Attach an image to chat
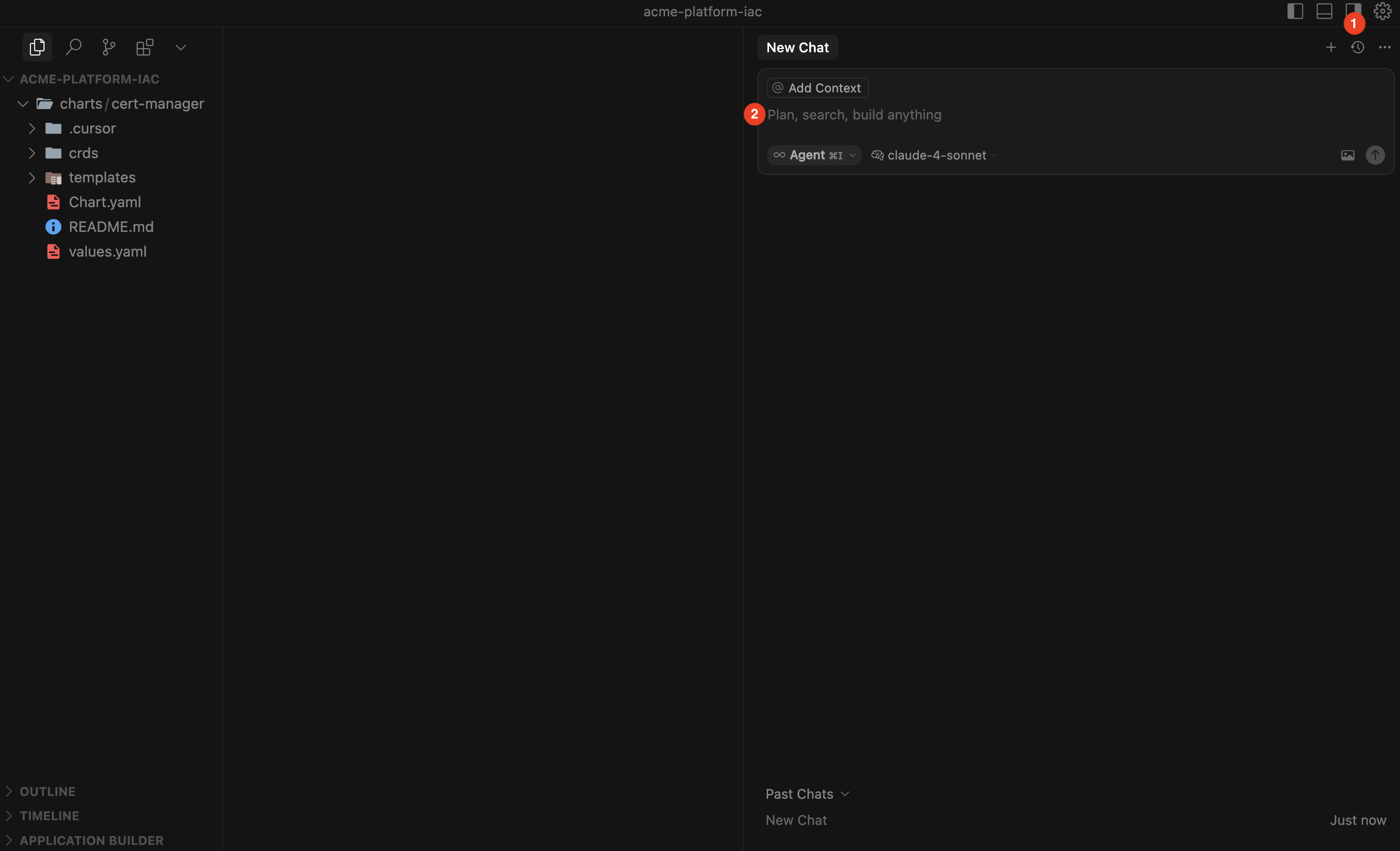Image resolution: width=1400 pixels, height=851 pixels. (x=1348, y=155)
